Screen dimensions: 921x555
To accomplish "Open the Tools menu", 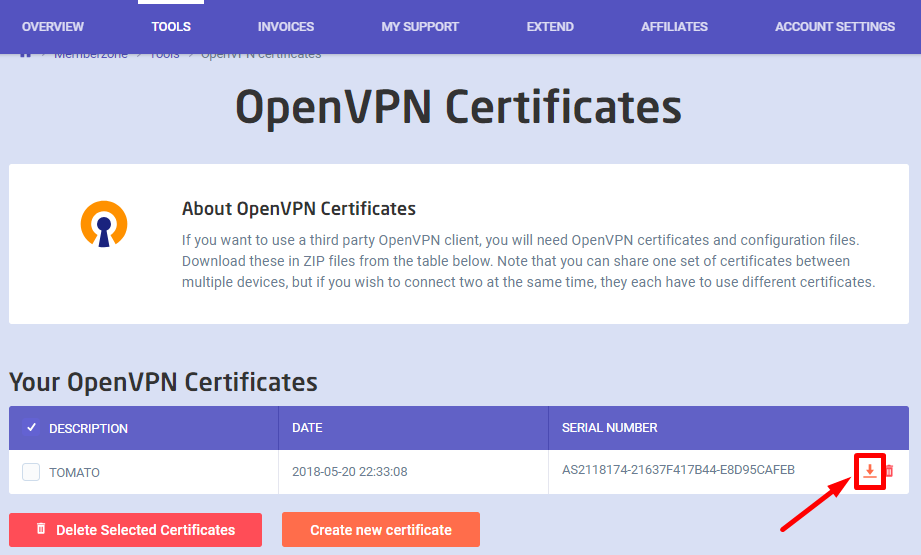I will click(x=171, y=27).
